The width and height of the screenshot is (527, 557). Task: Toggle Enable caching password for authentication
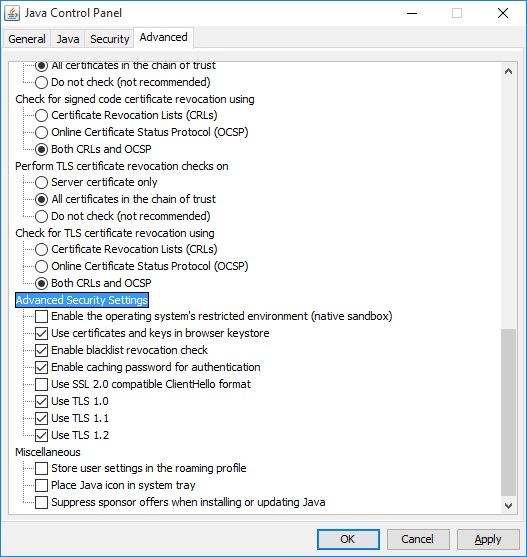[x=42, y=367]
